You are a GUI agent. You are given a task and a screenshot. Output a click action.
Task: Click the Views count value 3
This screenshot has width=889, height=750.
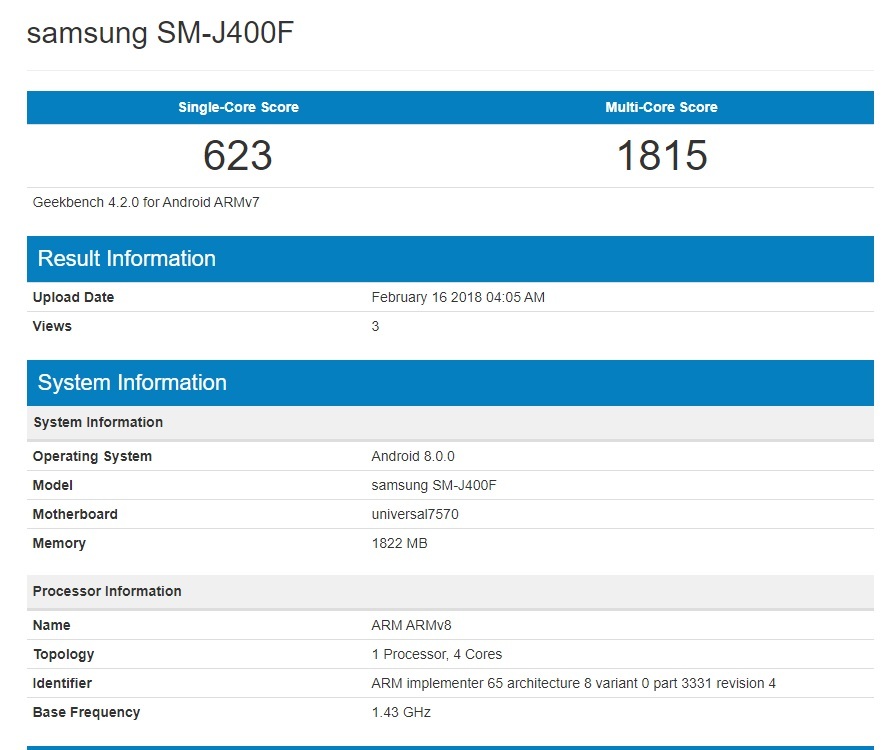click(x=375, y=326)
